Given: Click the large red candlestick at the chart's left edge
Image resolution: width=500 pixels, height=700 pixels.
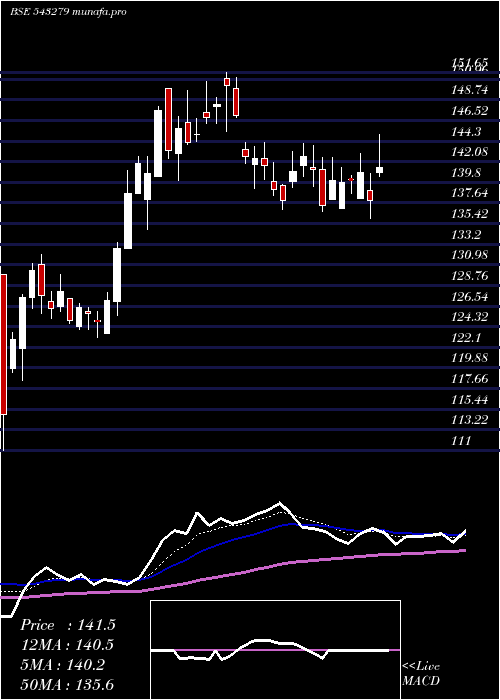Looking at the screenshot, I should [x=4, y=344].
